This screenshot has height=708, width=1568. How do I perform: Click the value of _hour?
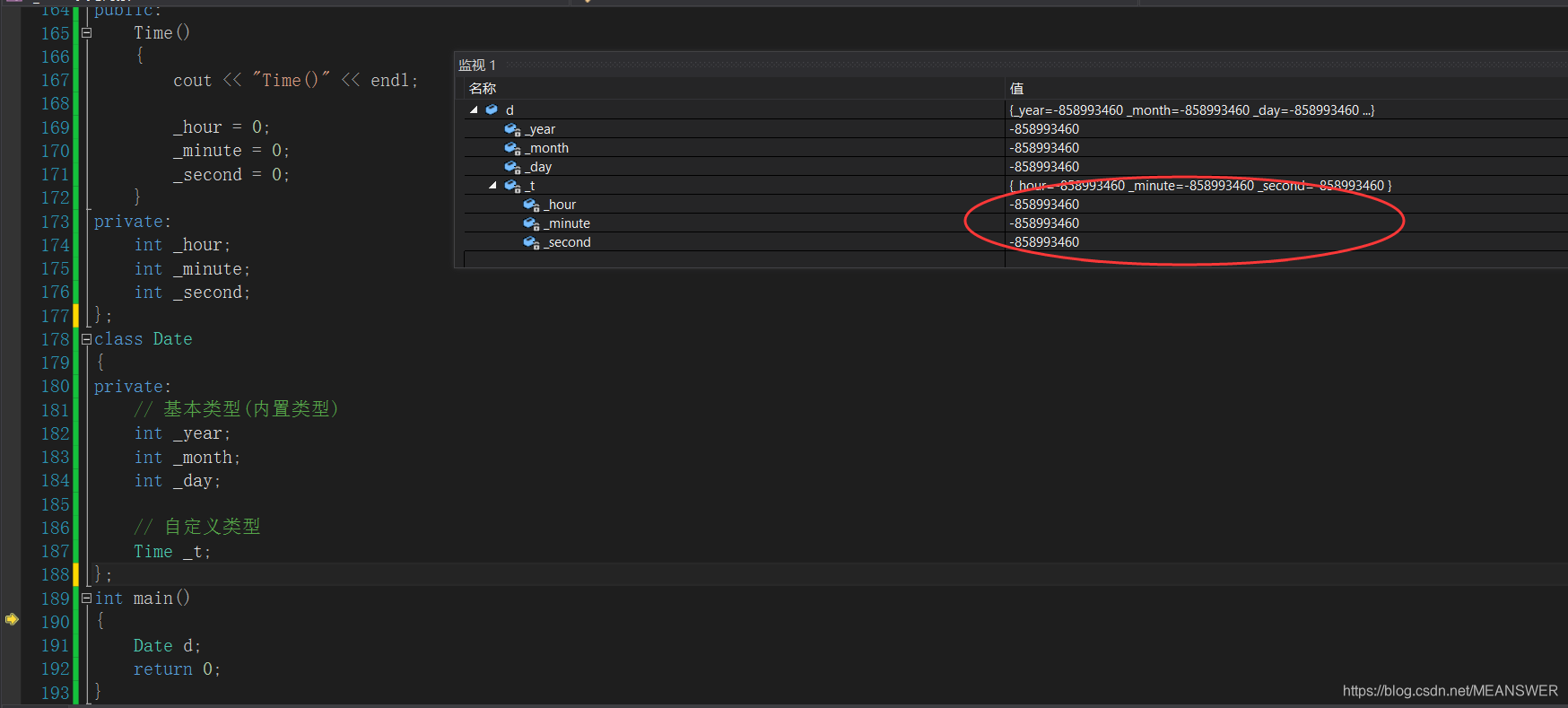click(x=1044, y=205)
